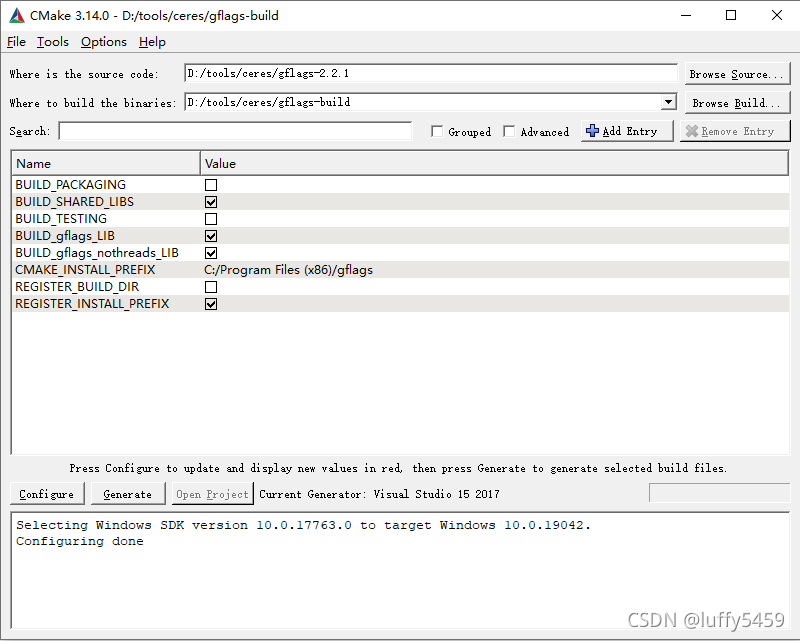Click the CMake logo icon in title bar
The image size is (800, 641).
point(17,16)
